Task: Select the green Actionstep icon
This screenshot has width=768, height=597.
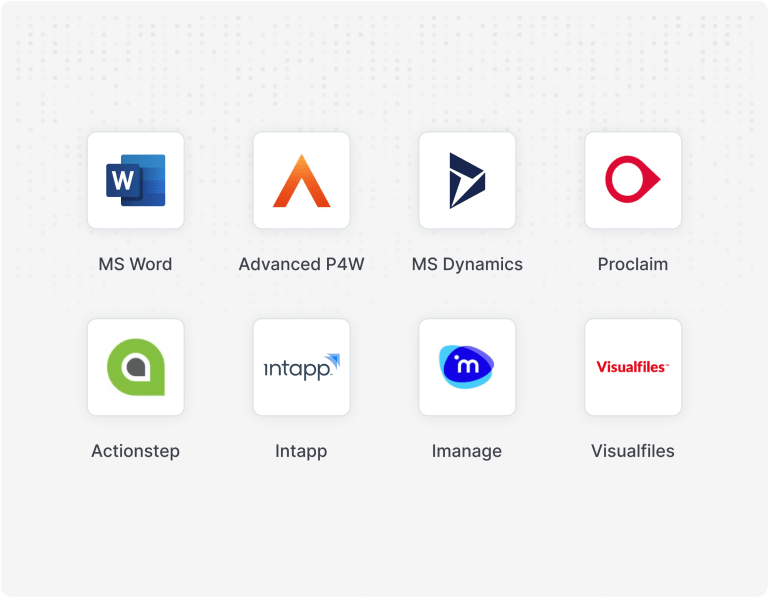Action: pos(135,367)
